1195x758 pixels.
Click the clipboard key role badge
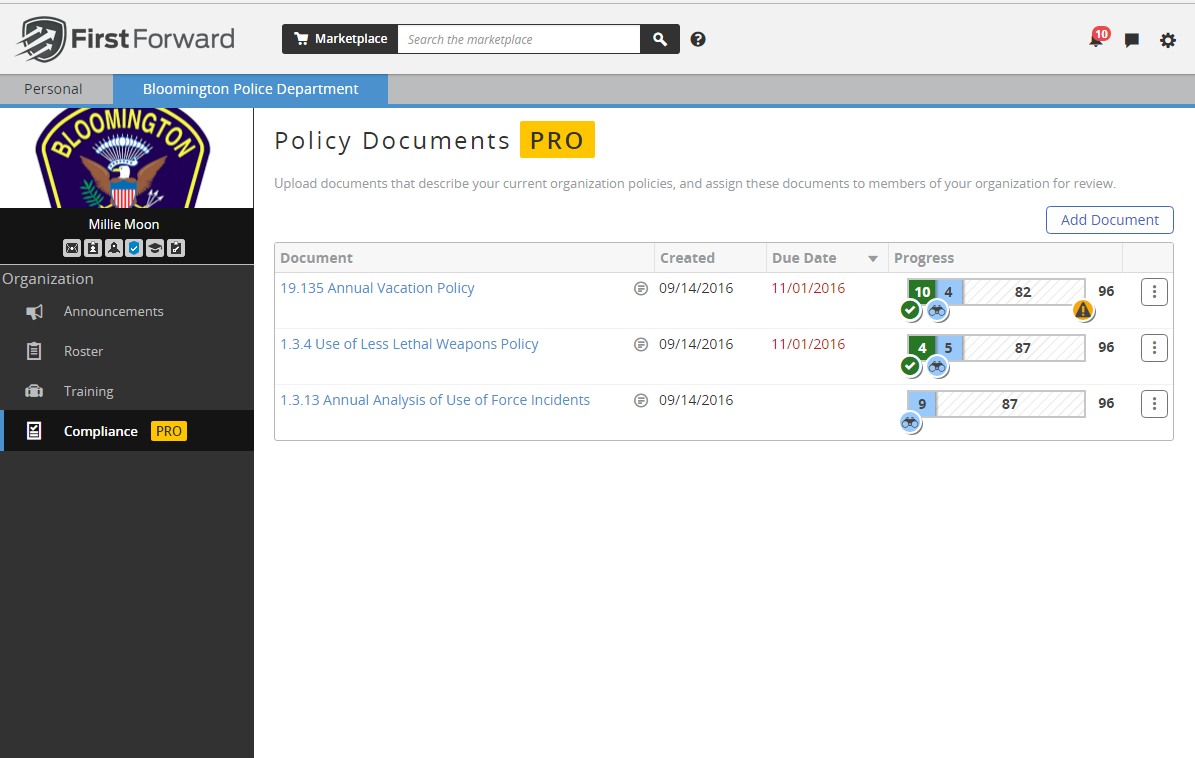click(176, 248)
